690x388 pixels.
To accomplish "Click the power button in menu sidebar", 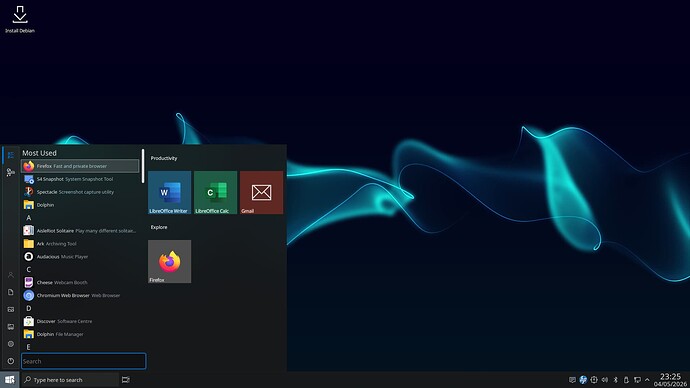I will click(11, 361).
